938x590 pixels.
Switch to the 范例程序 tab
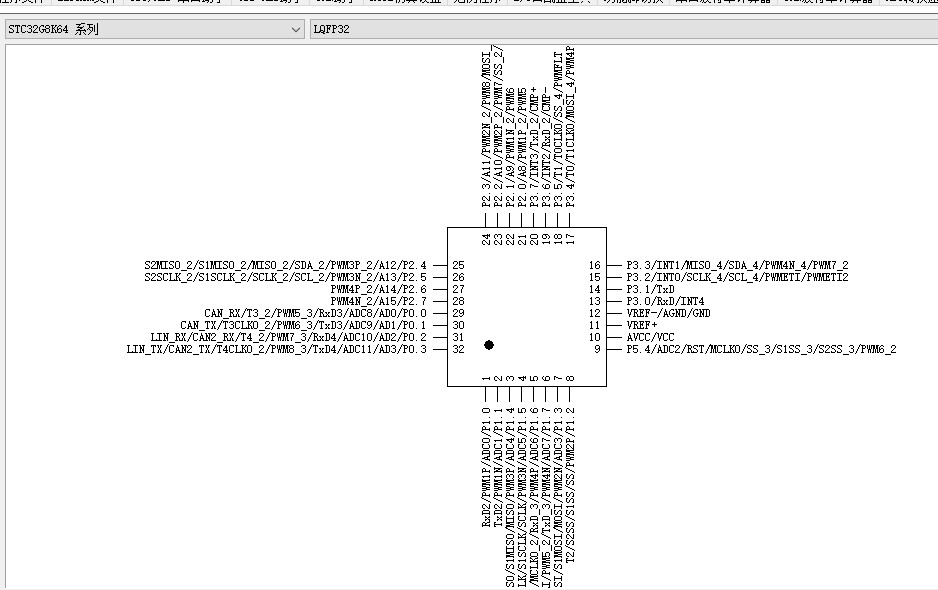click(x=477, y=2)
